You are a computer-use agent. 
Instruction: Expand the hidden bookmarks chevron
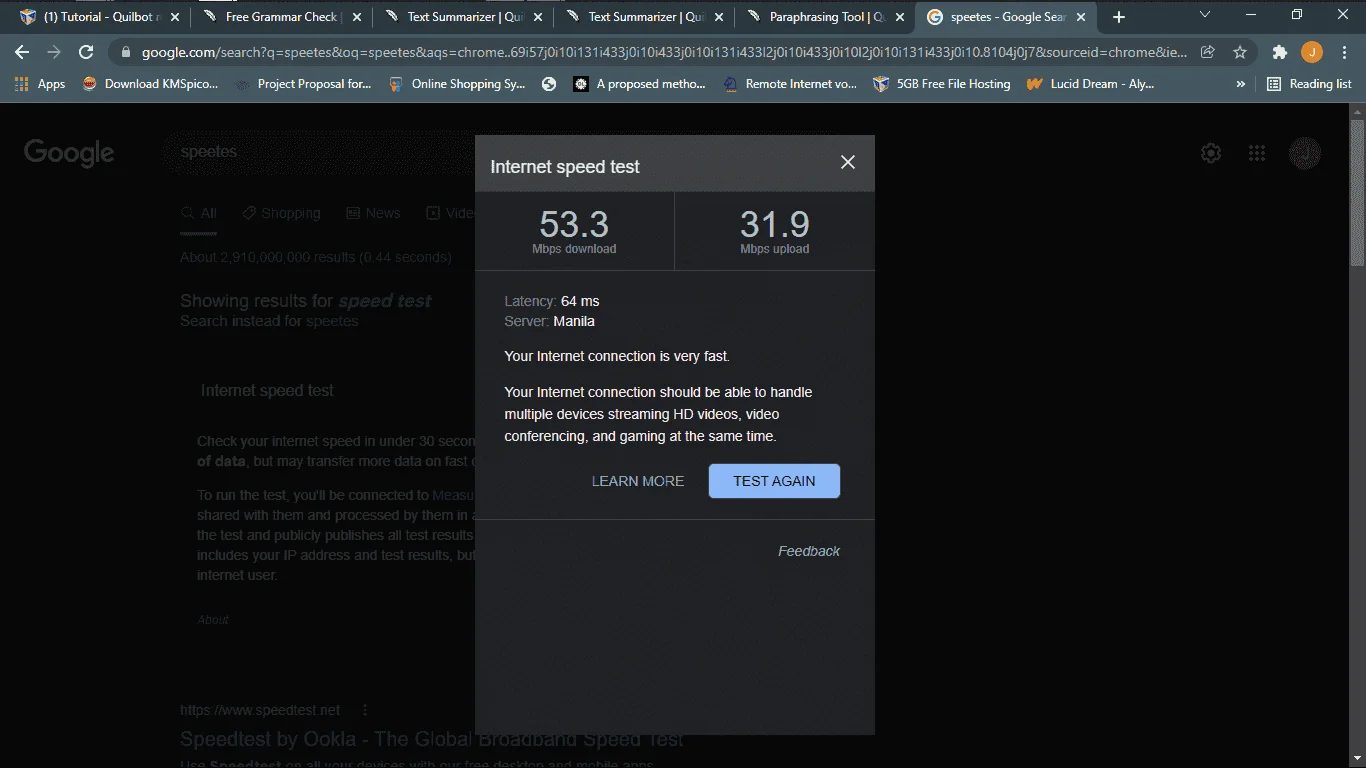[x=1241, y=84]
